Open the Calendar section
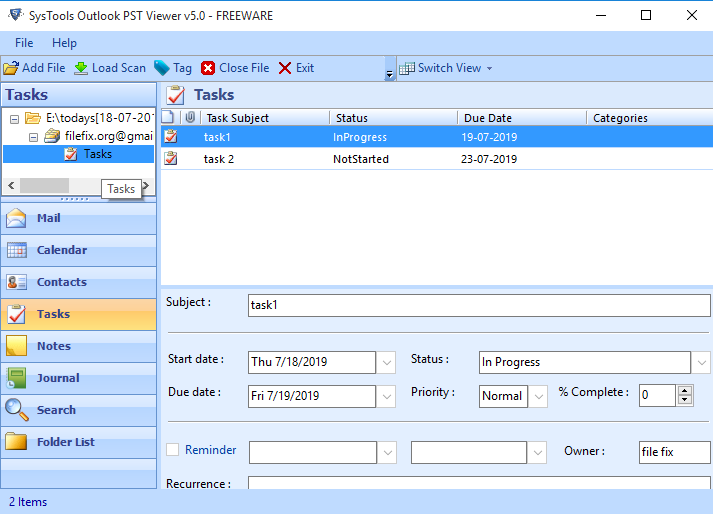Screen dimensions: 713x514 (79, 250)
